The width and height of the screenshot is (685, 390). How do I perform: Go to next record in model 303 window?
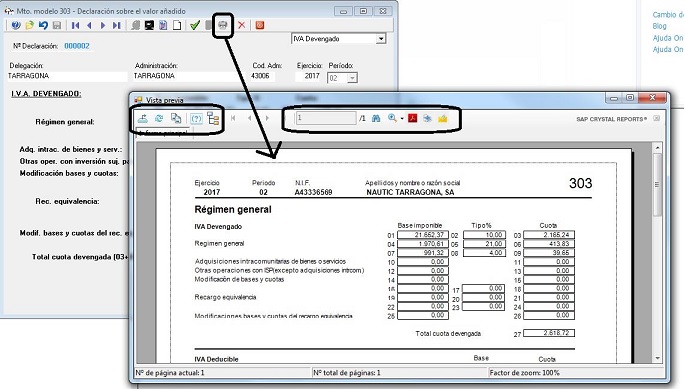coord(103,25)
